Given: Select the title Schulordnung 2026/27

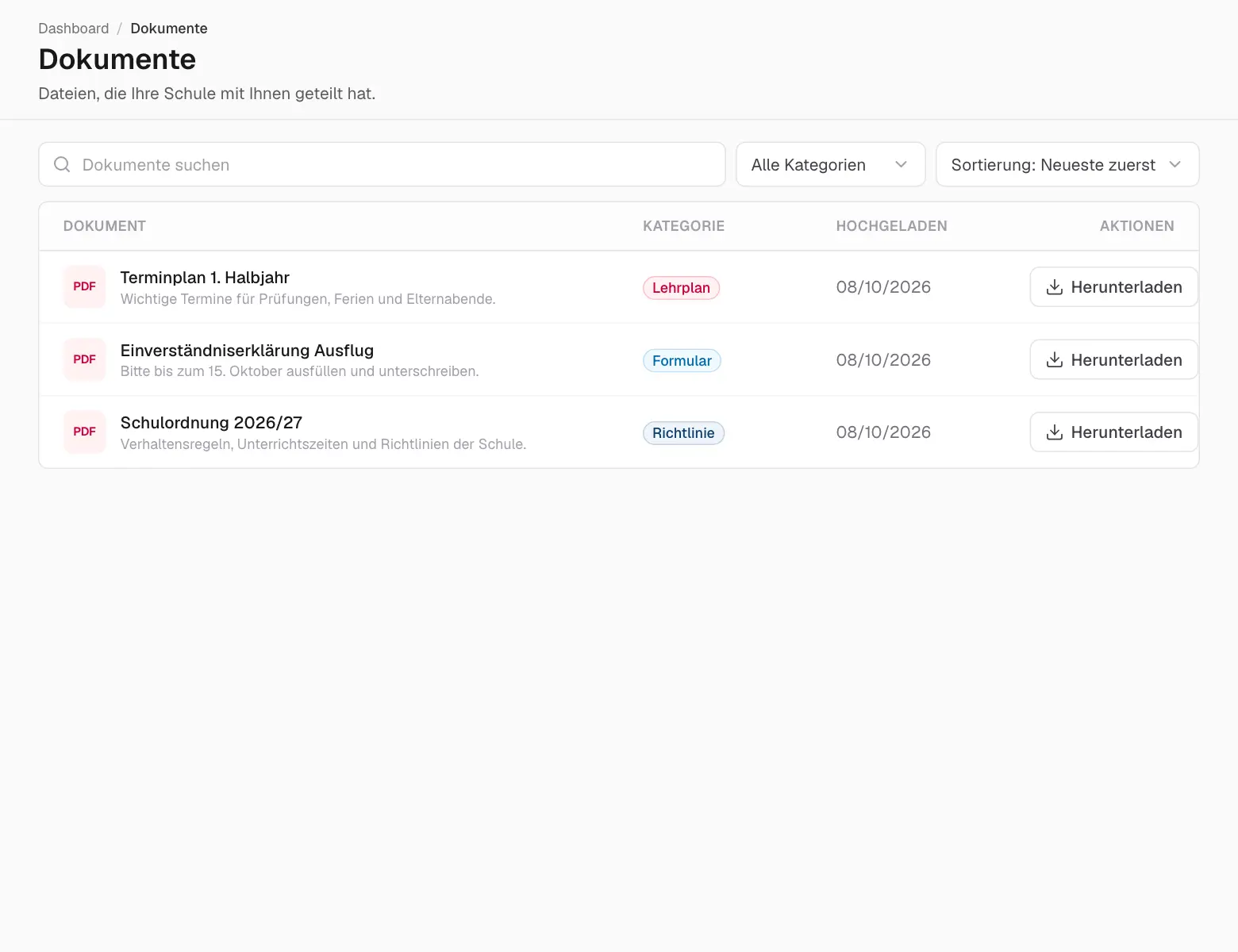Looking at the screenshot, I should [x=211, y=423].
